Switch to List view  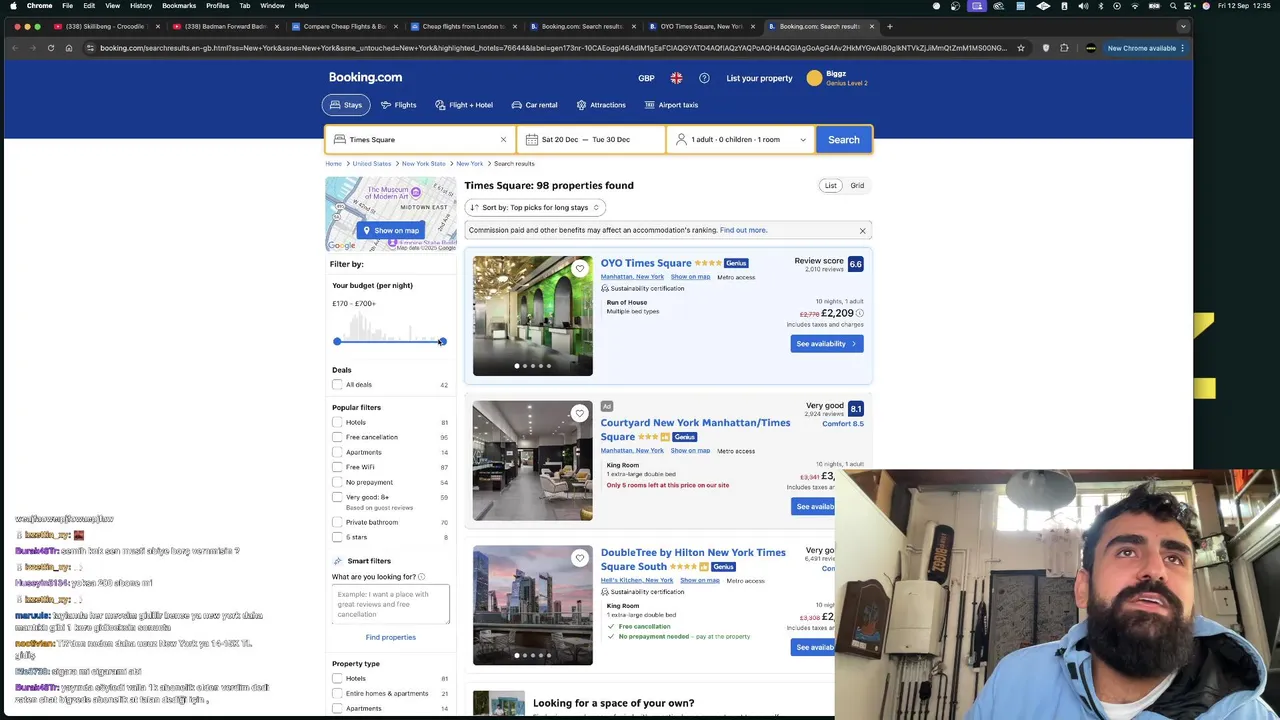830,186
